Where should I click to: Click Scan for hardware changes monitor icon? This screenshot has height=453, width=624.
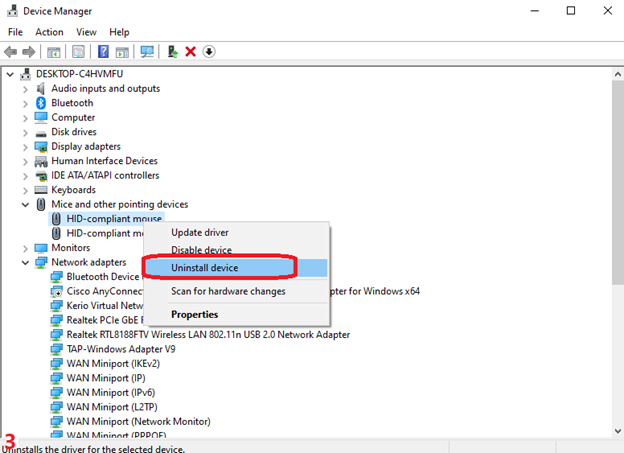point(147,52)
